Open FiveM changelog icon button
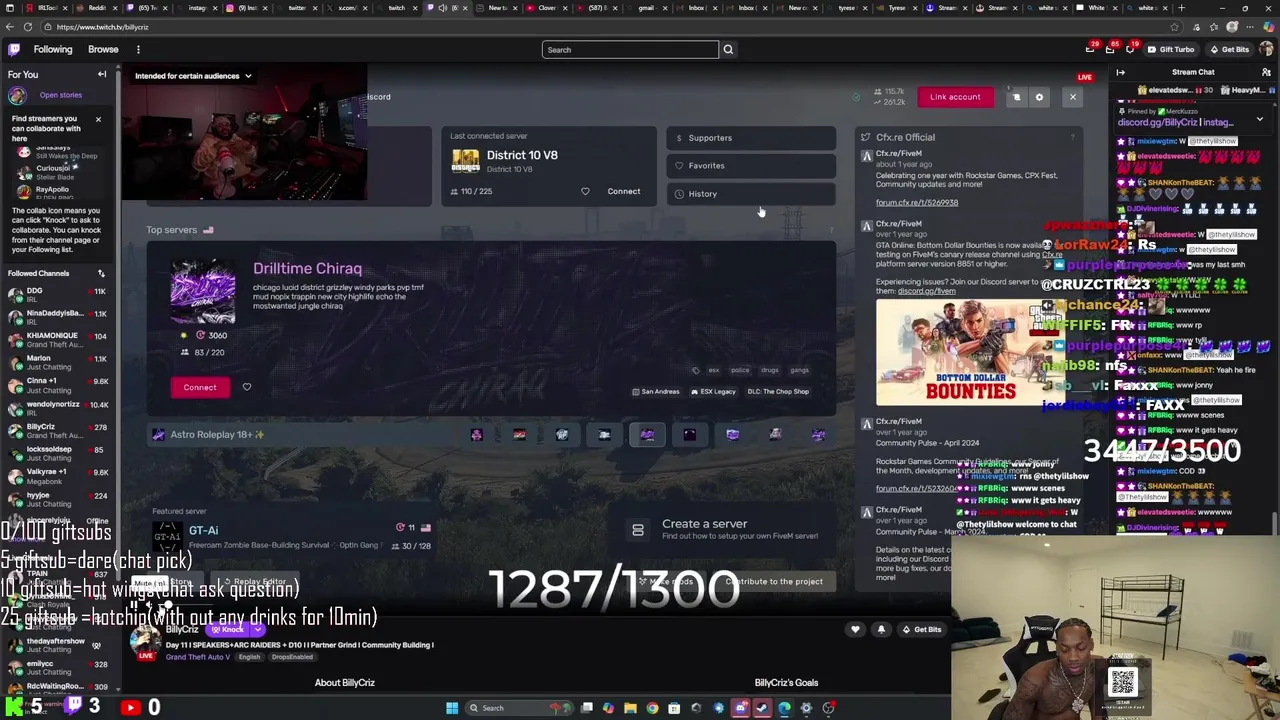This screenshot has height=720, width=1280. click(x=1016, y=97)
